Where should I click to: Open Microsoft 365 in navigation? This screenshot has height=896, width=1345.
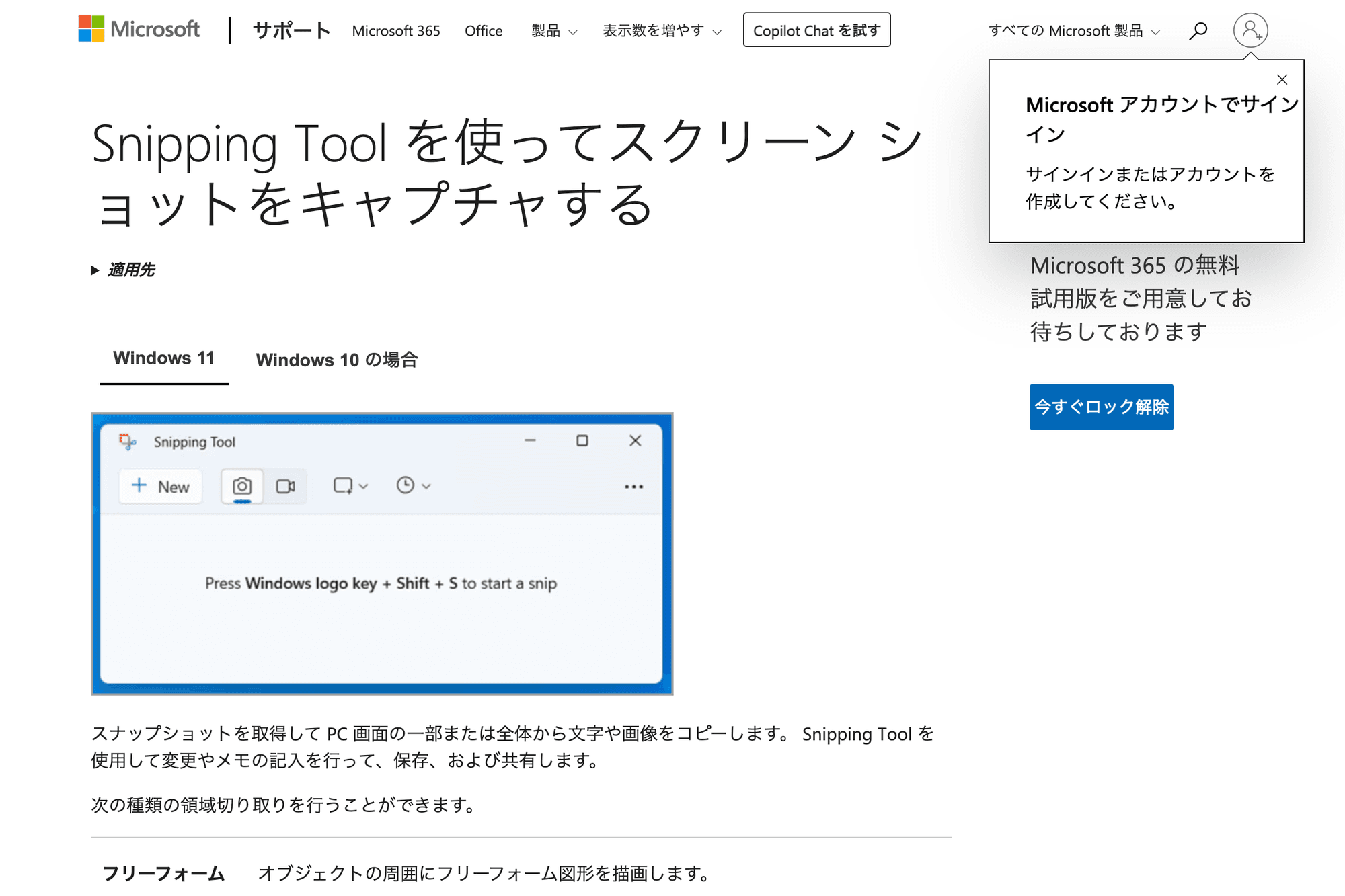tap(396, 31)
